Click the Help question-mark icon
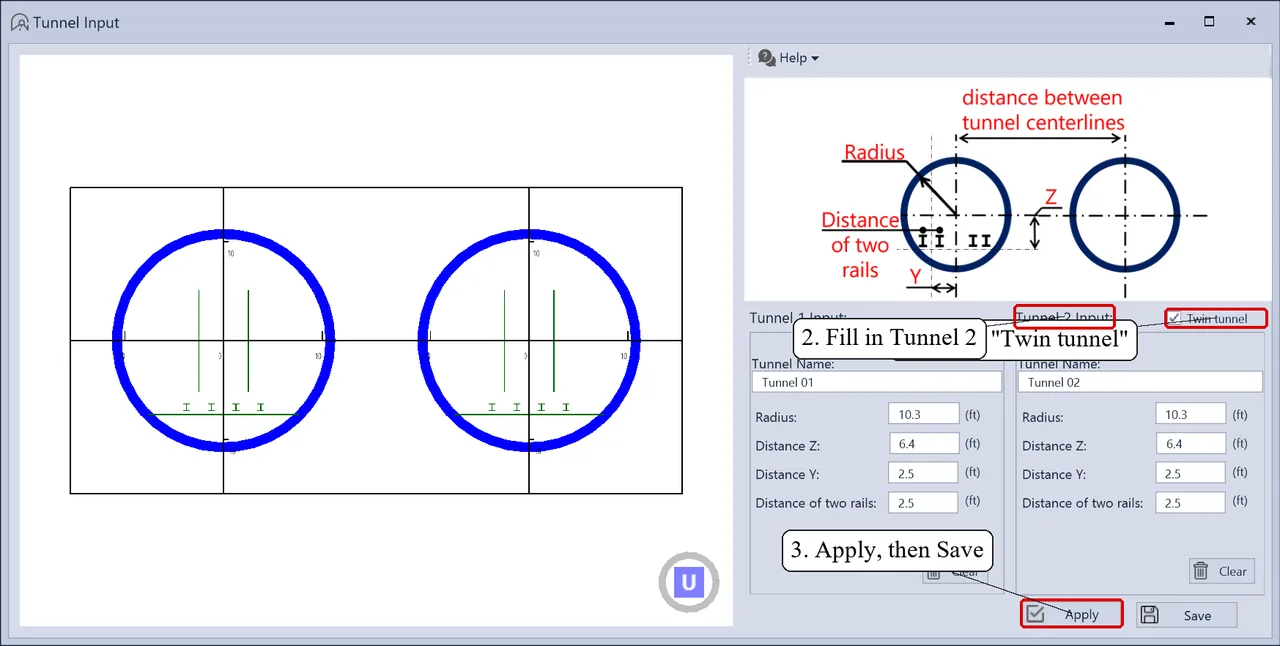Image resolution: width=1280 pixels, height=646 pixels. (767, 58)
